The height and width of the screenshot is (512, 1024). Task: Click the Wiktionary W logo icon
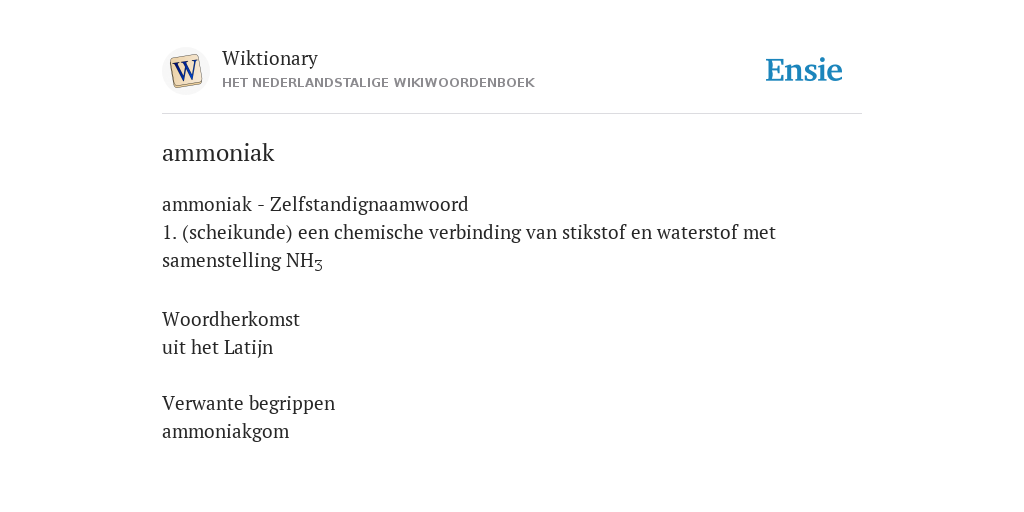[x=185, y=71]
